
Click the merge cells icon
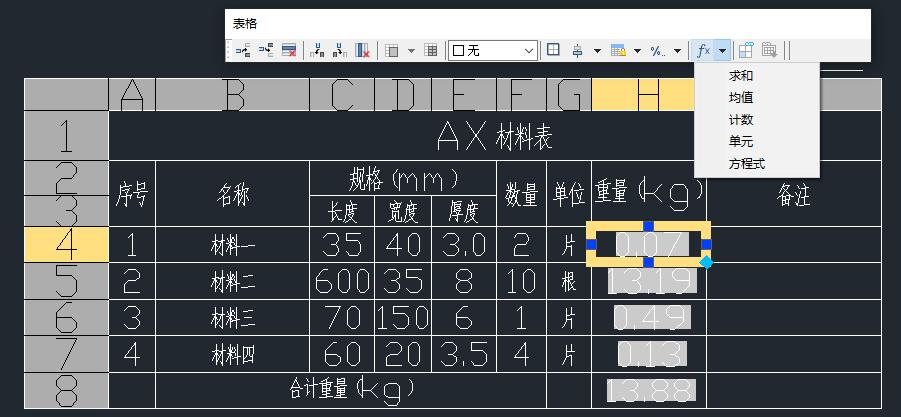point(391,51)
